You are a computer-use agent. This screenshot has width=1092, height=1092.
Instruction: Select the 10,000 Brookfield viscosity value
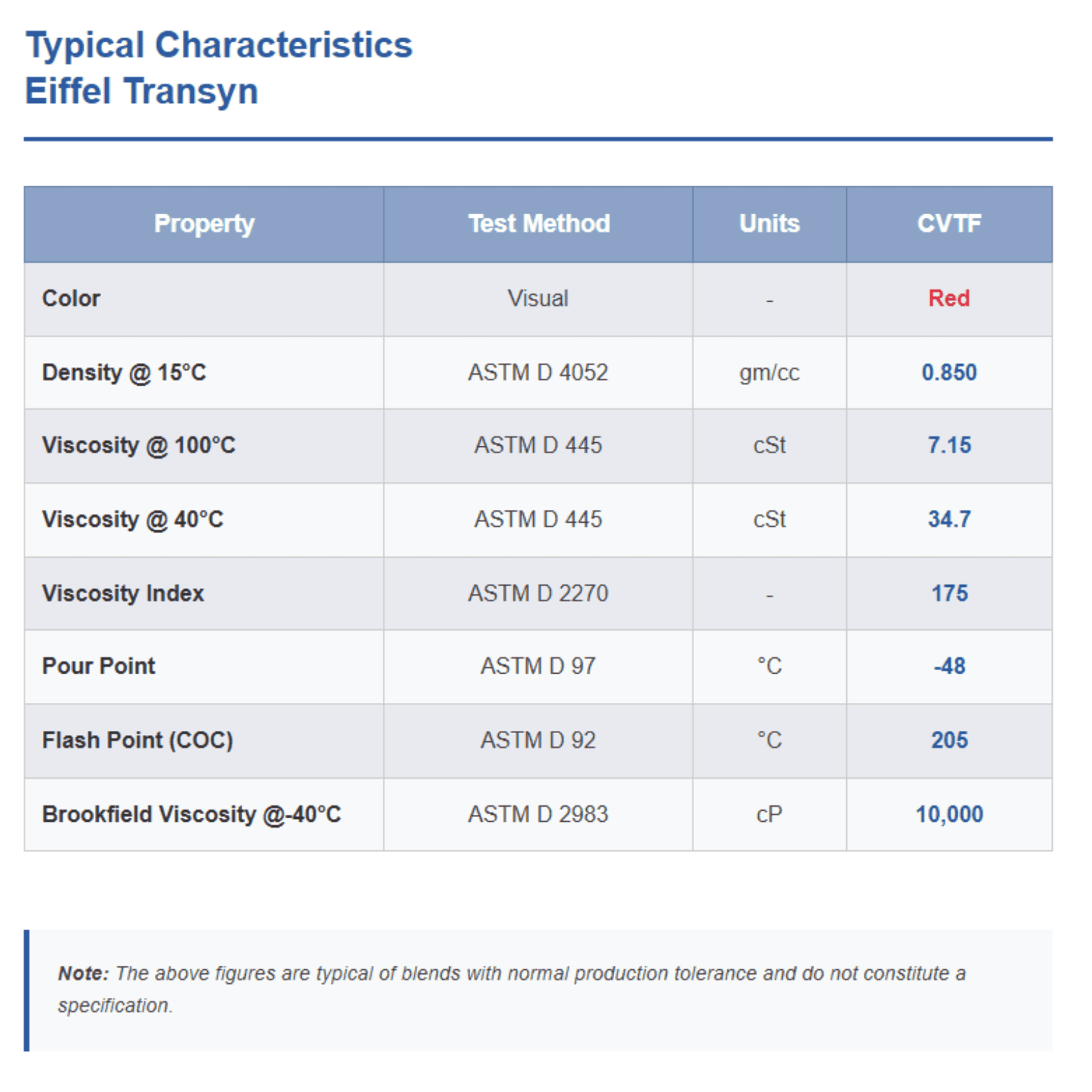coord(949,814)
